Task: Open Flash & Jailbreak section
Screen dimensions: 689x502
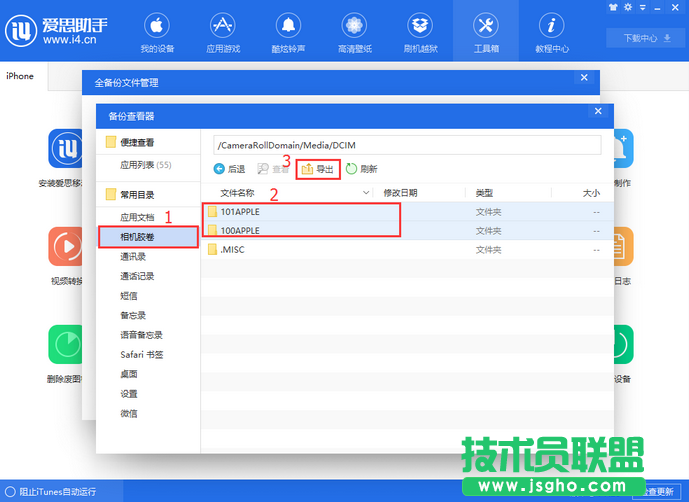Action: coord(420,33)
